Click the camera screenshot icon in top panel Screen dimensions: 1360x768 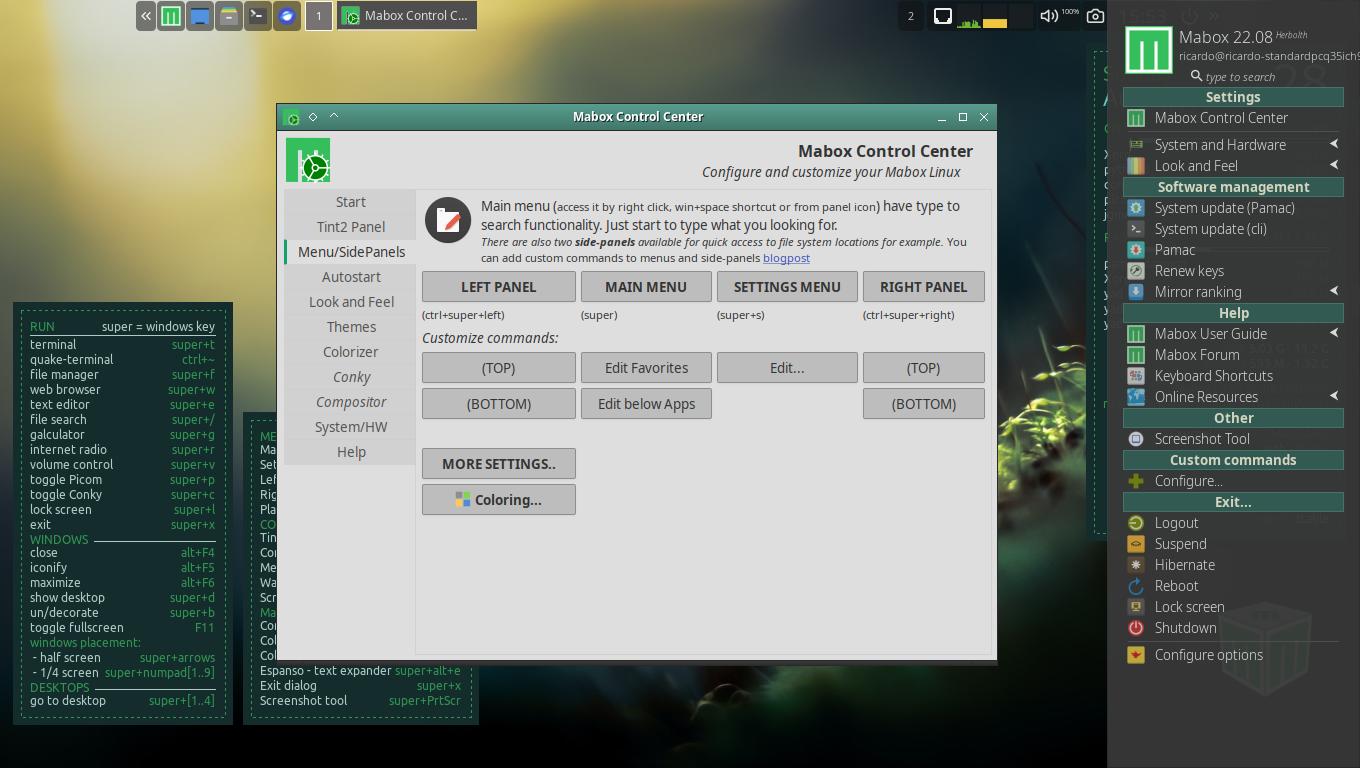tap(1095, 16)
